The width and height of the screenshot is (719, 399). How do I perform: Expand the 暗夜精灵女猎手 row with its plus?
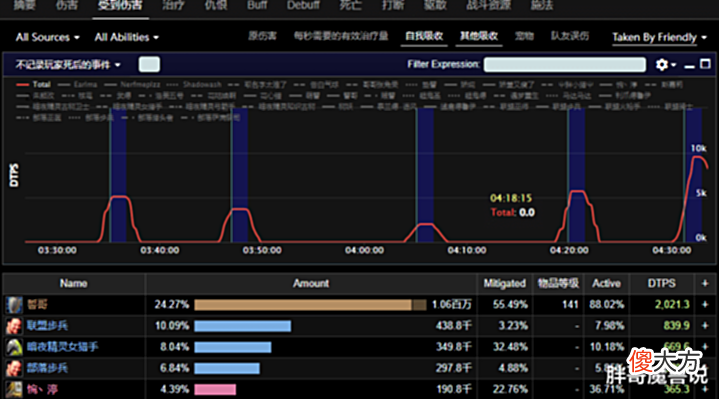tap(705, 347)
